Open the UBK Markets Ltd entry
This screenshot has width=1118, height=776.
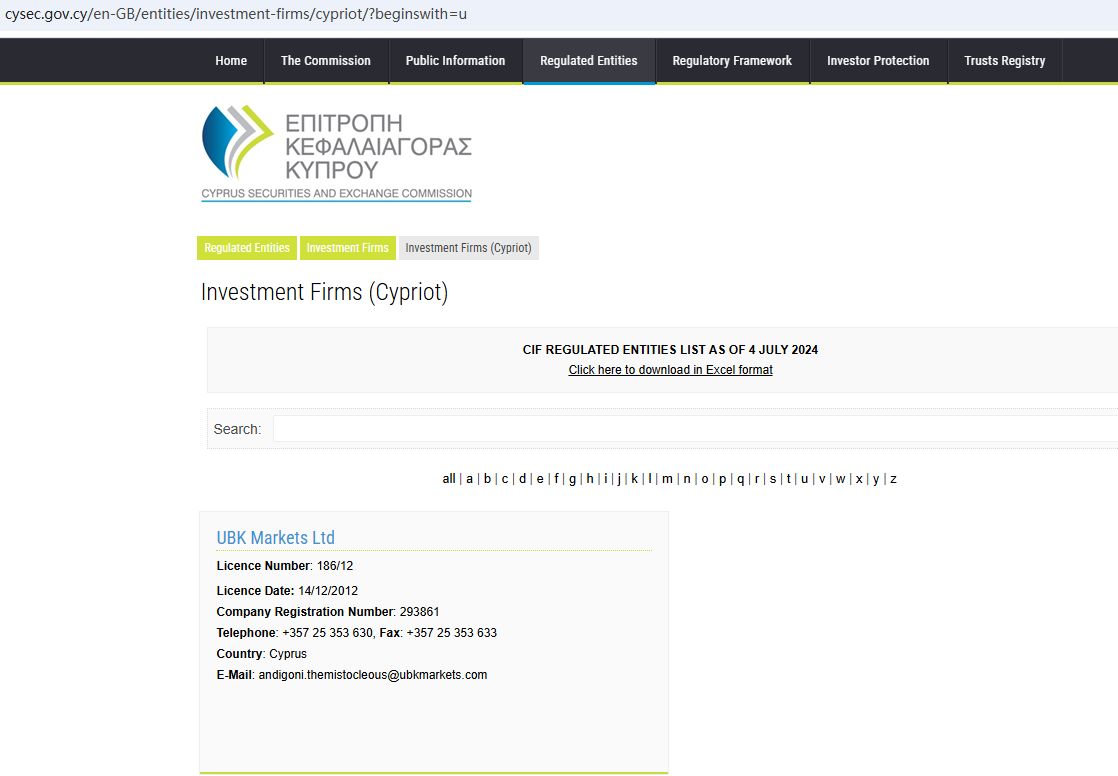tap(275, 537)
